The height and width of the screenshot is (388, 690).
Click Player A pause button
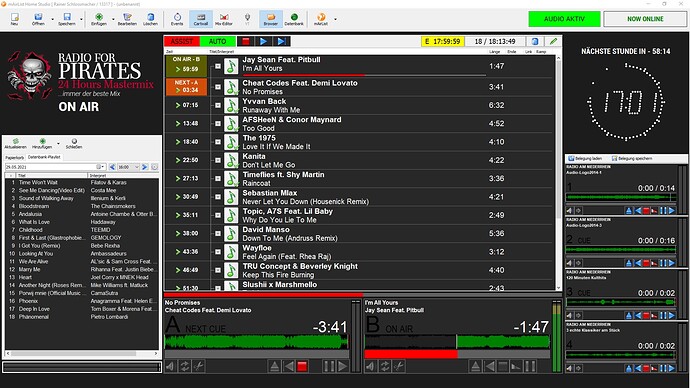329,366
